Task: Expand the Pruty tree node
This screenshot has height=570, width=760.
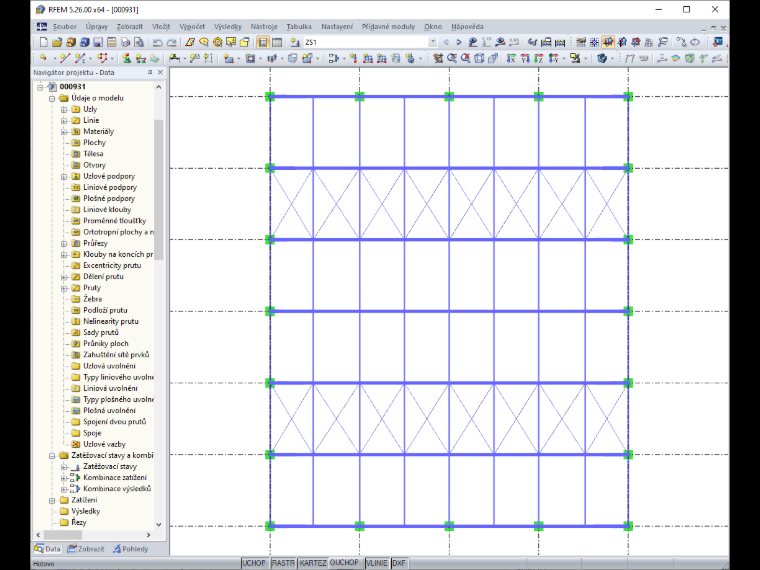Action: tap(64, 288)
